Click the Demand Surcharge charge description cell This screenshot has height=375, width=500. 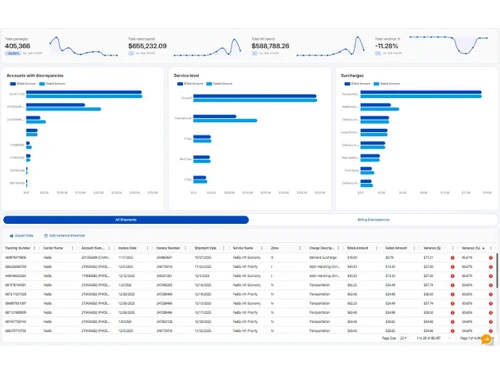(323, 258)
